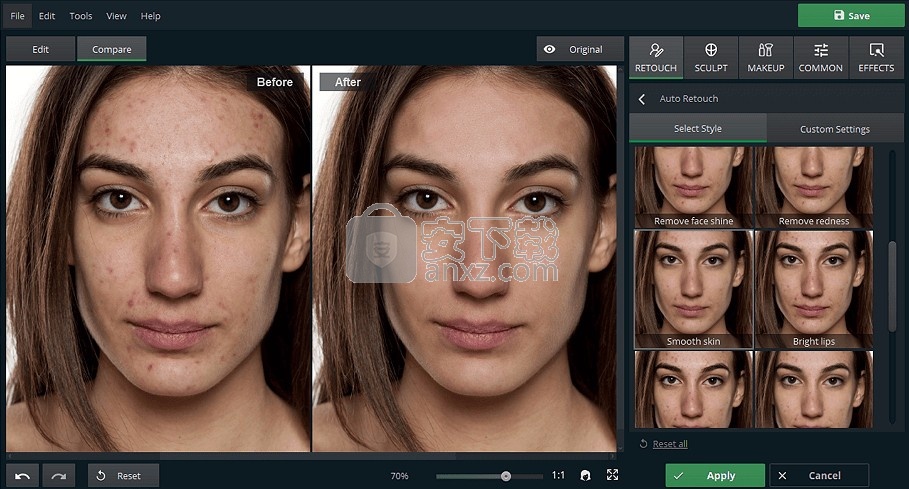Image resolution: width=909 pixels, height=489 pixels.
Task: Choose the Remove face shine style
Action: [693, 187]
